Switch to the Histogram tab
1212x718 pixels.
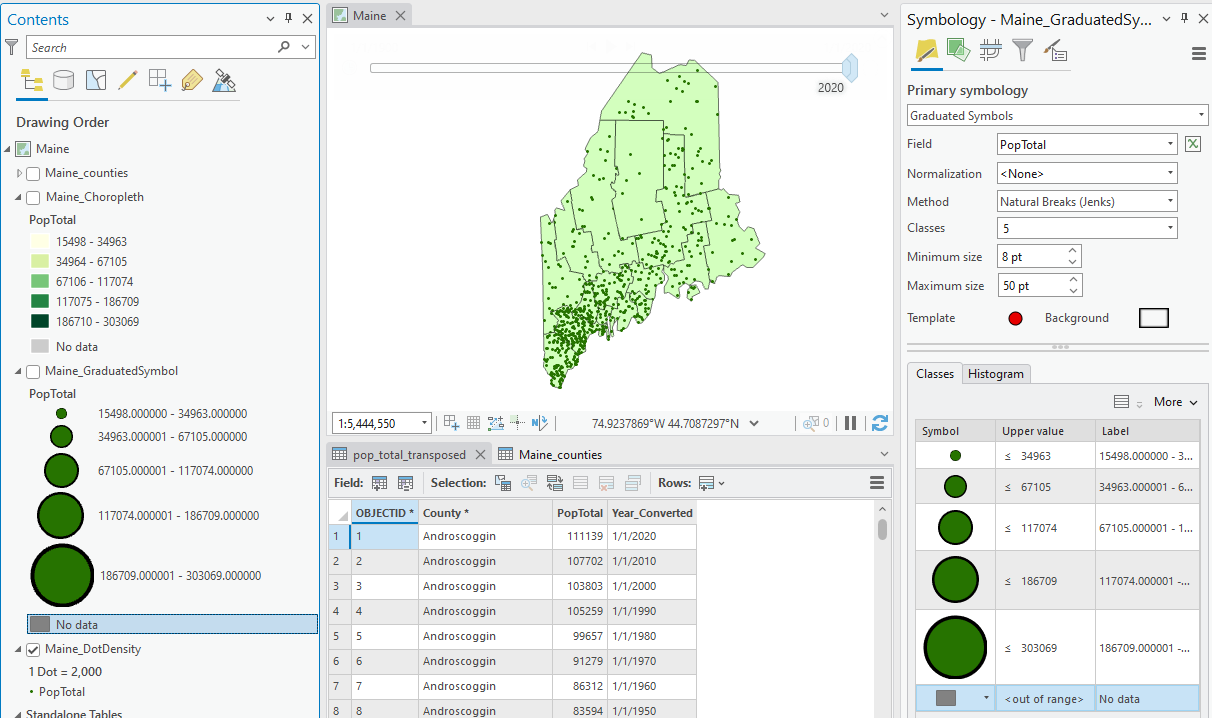point(996,373)
